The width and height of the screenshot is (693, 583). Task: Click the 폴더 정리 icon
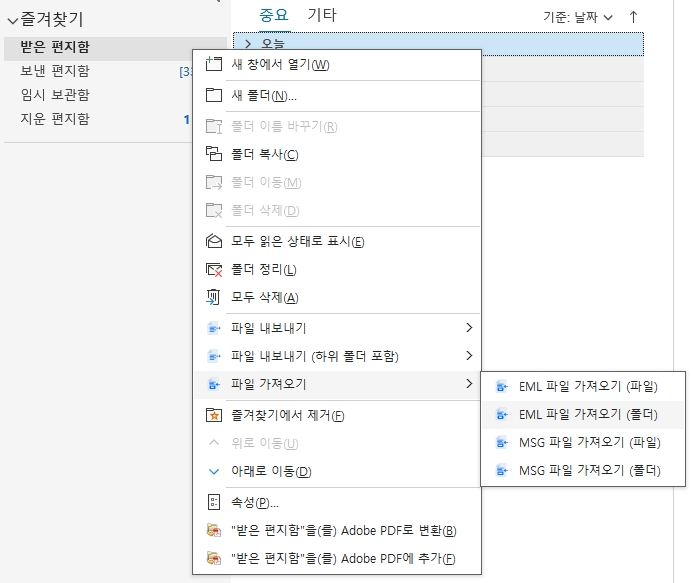(213, 270)
